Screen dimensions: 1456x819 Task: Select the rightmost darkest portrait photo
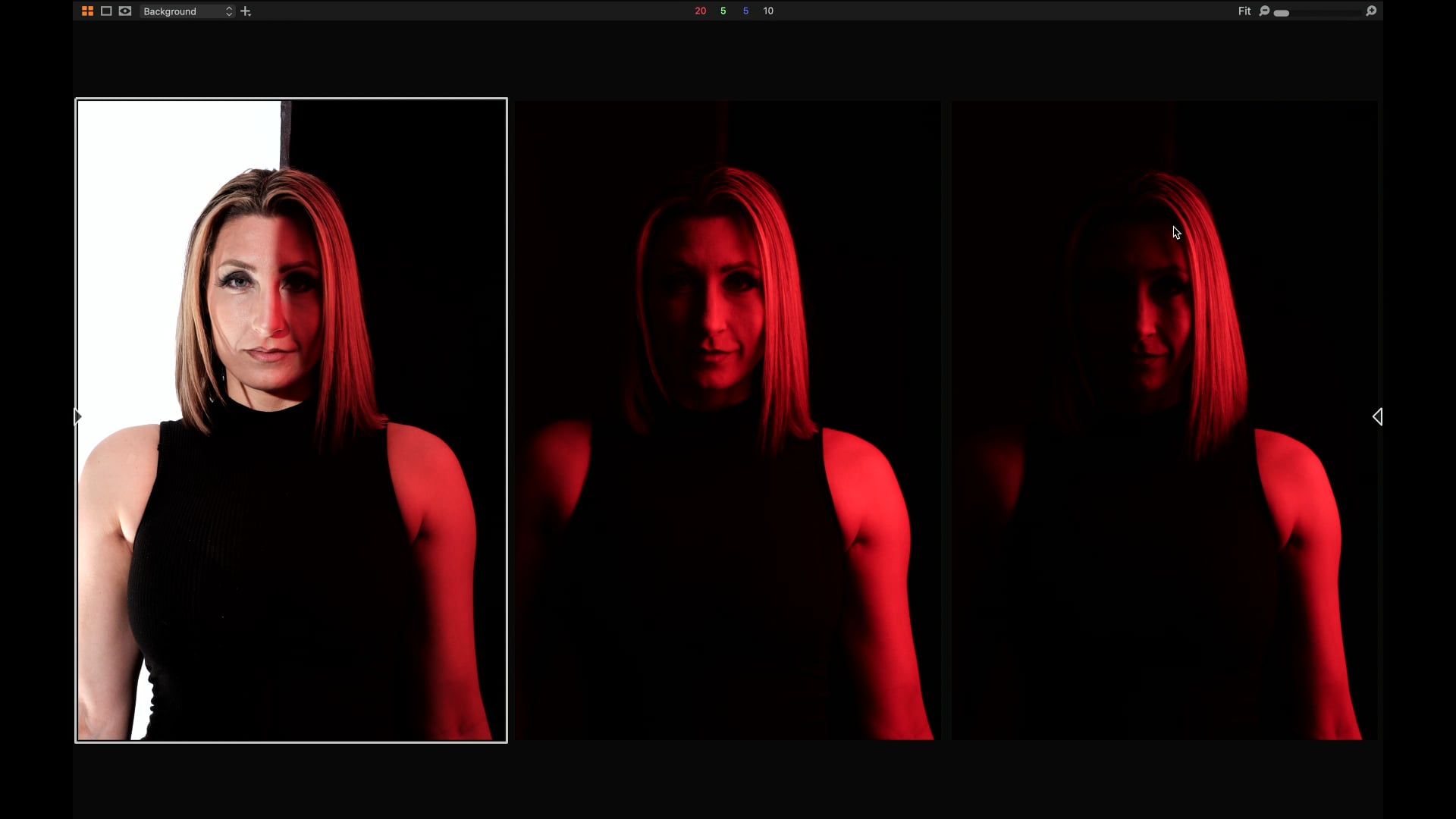point(1164,419)
